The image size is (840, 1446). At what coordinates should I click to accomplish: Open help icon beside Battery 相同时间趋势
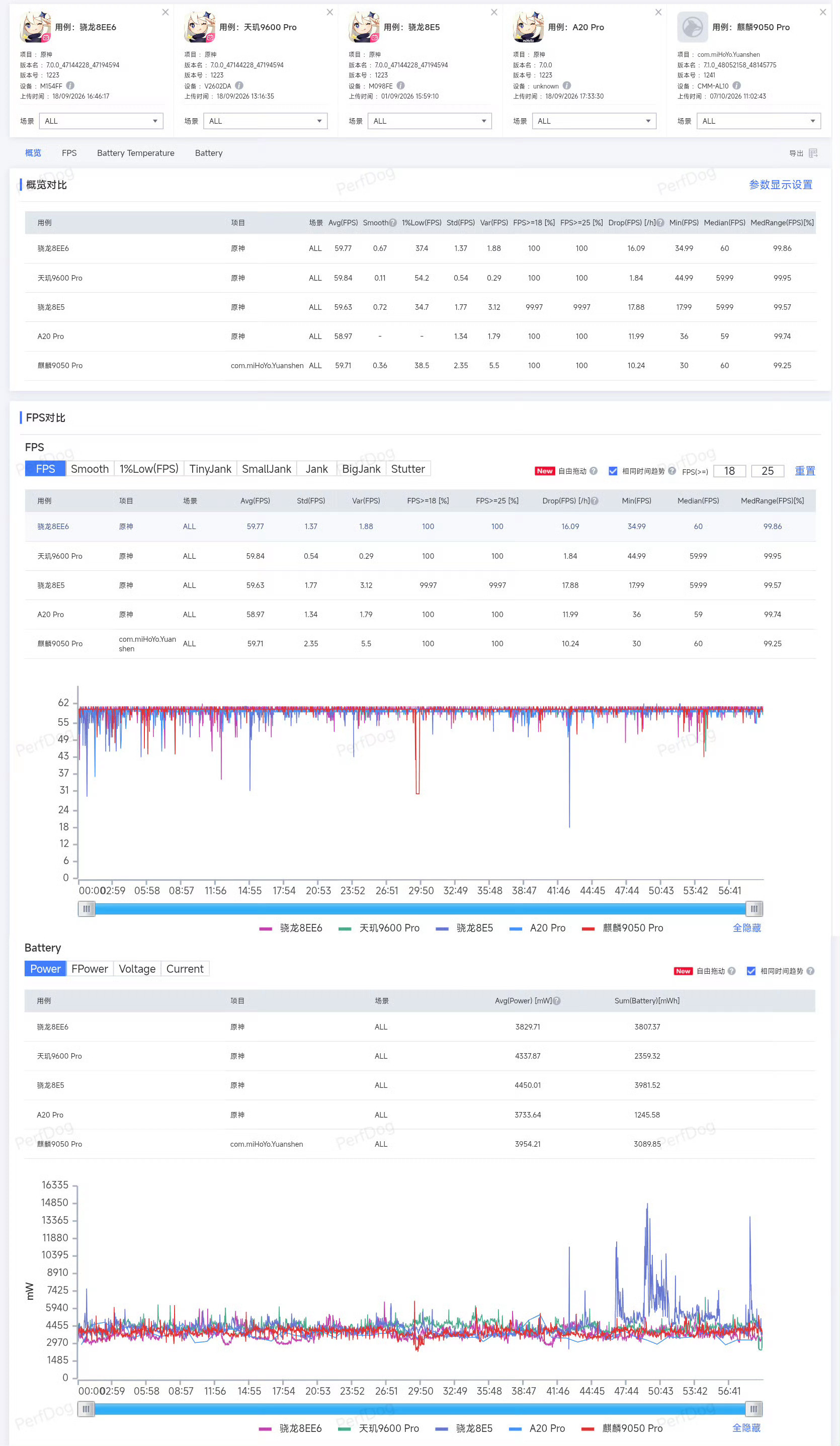pyautogui.click(x=810, y=971)
